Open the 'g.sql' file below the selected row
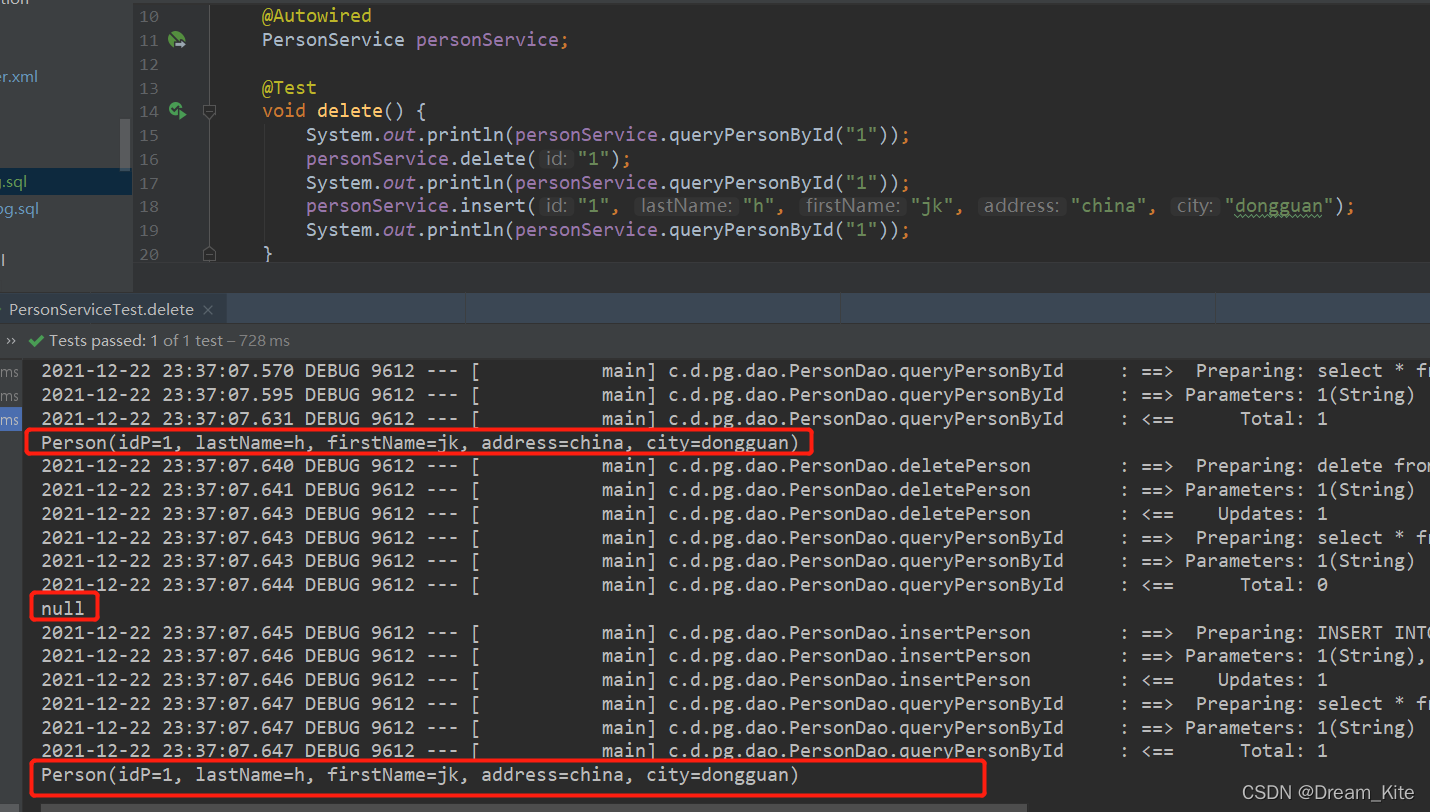The width and height of the screenshot is (1430, 812). coord(19,209)
